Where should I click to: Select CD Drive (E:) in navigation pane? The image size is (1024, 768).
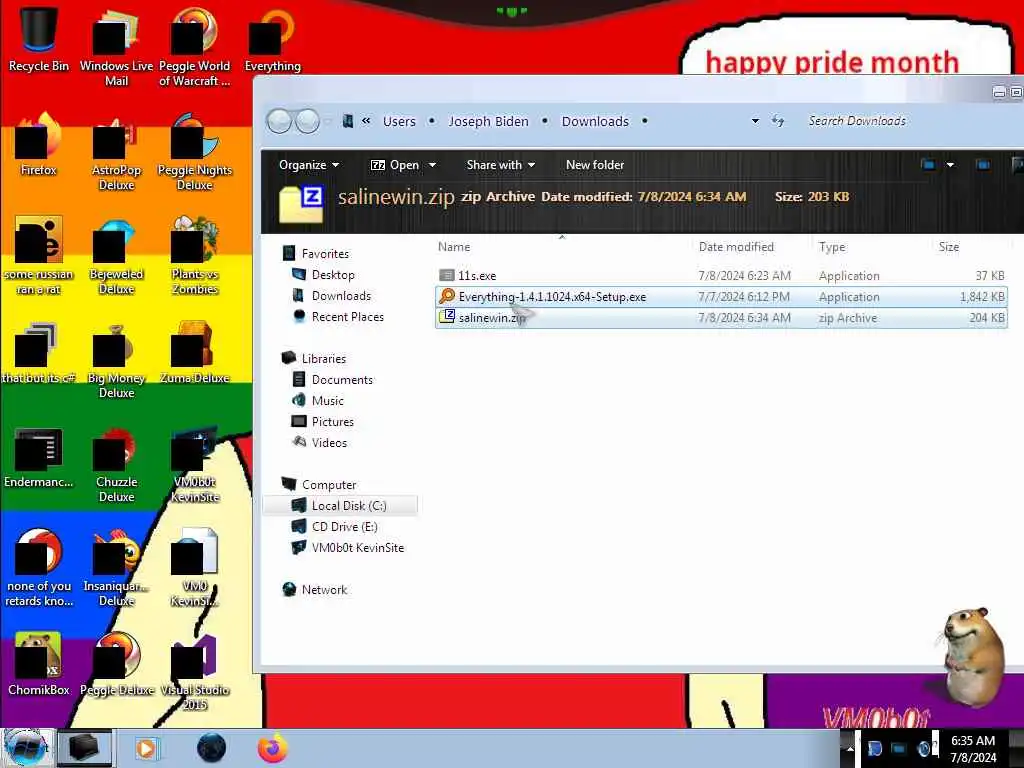(x=344, y=526)
